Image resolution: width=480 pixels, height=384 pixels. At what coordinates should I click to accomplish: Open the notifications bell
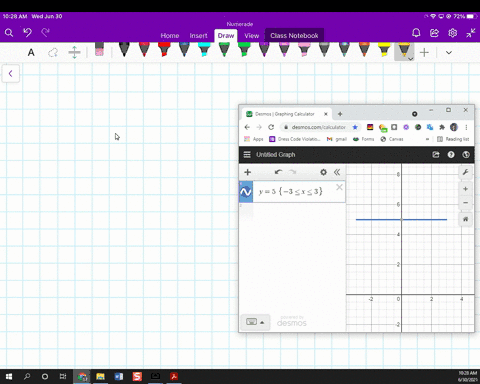416,33
